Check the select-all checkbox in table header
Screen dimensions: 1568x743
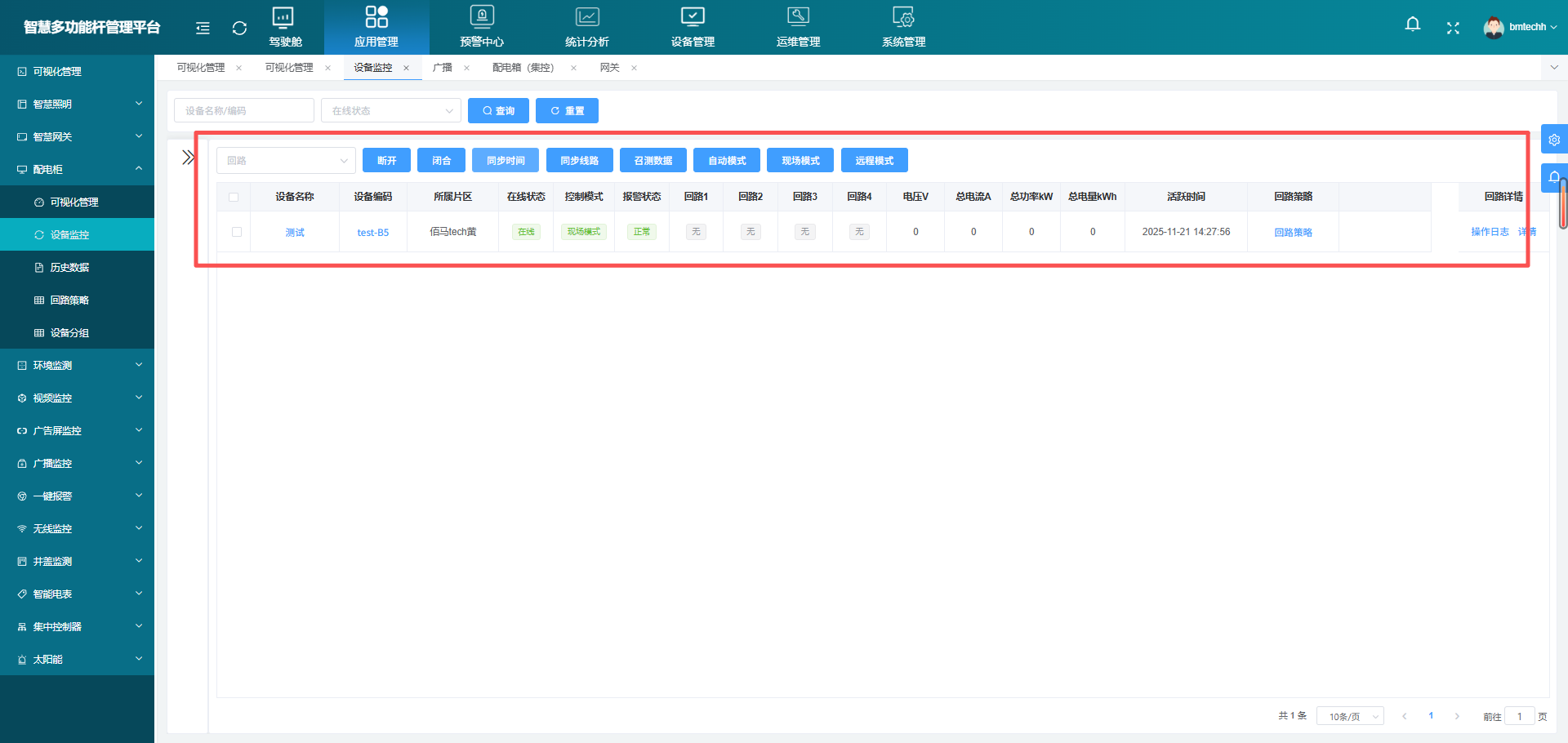point(234,197)
